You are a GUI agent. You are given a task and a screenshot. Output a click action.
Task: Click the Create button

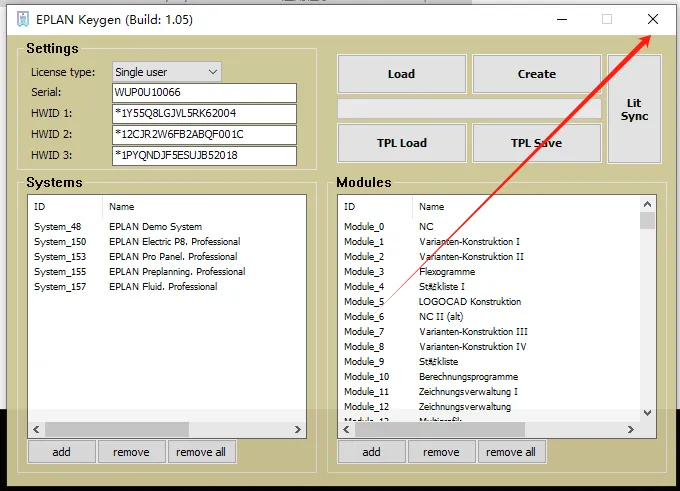(536, 74)
